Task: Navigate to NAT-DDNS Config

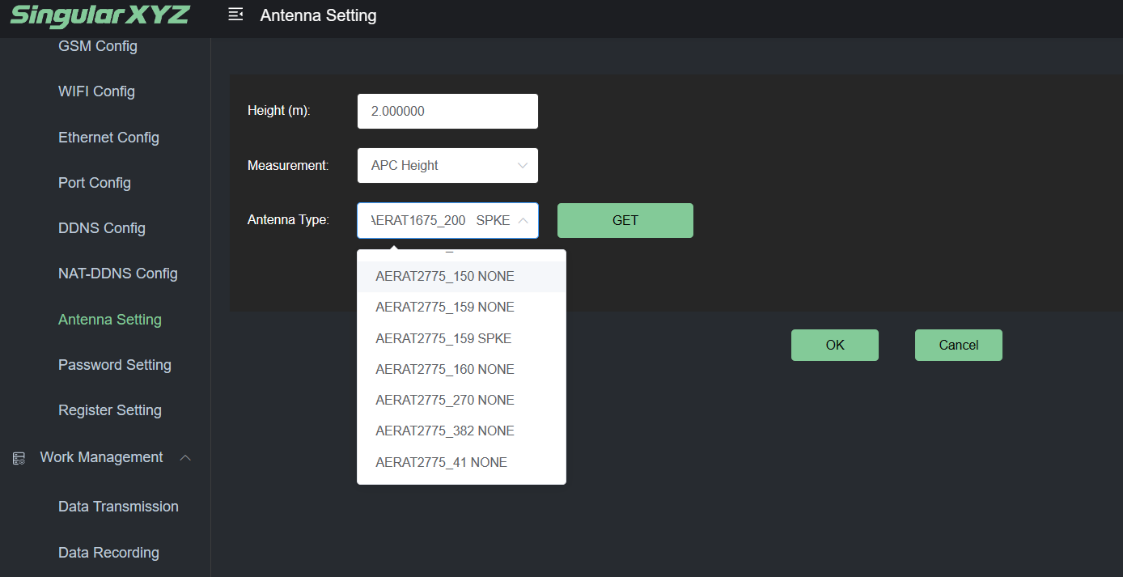Action: (117, 273)
